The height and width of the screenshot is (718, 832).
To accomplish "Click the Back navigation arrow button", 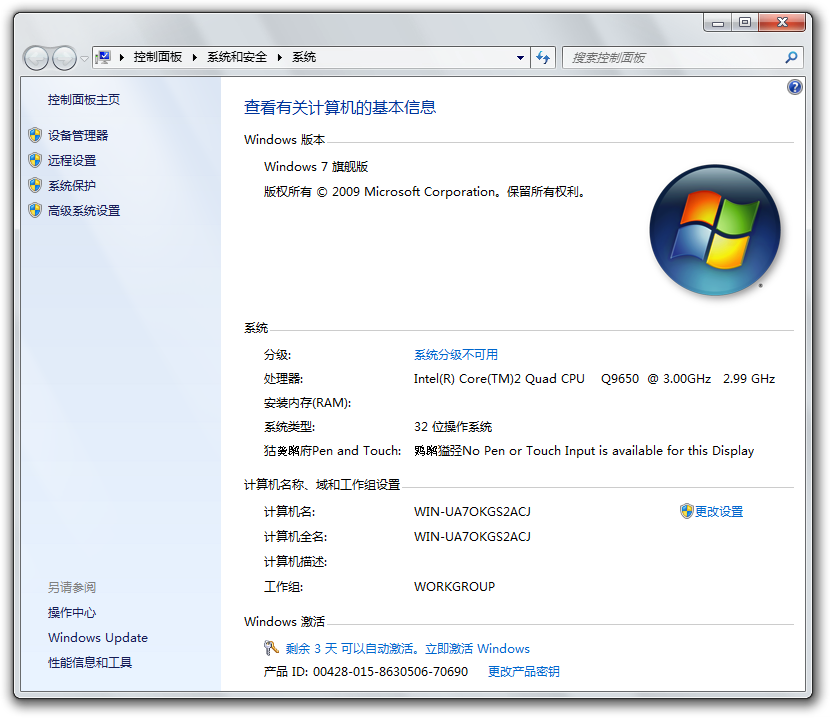I will [37, 58].
